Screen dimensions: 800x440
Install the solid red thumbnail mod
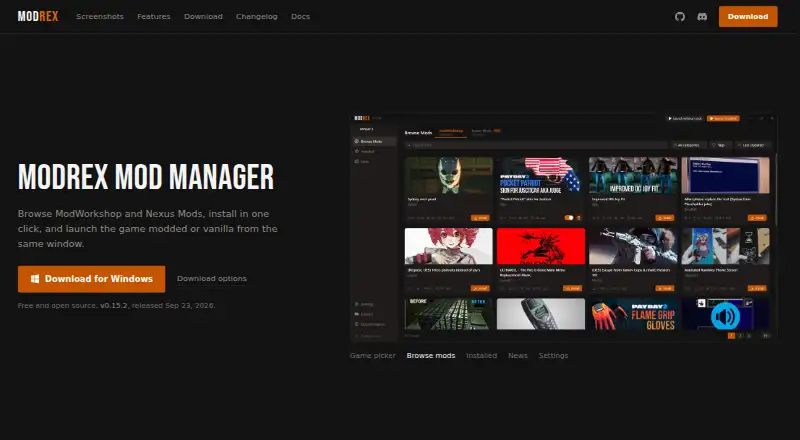(572, 288)
